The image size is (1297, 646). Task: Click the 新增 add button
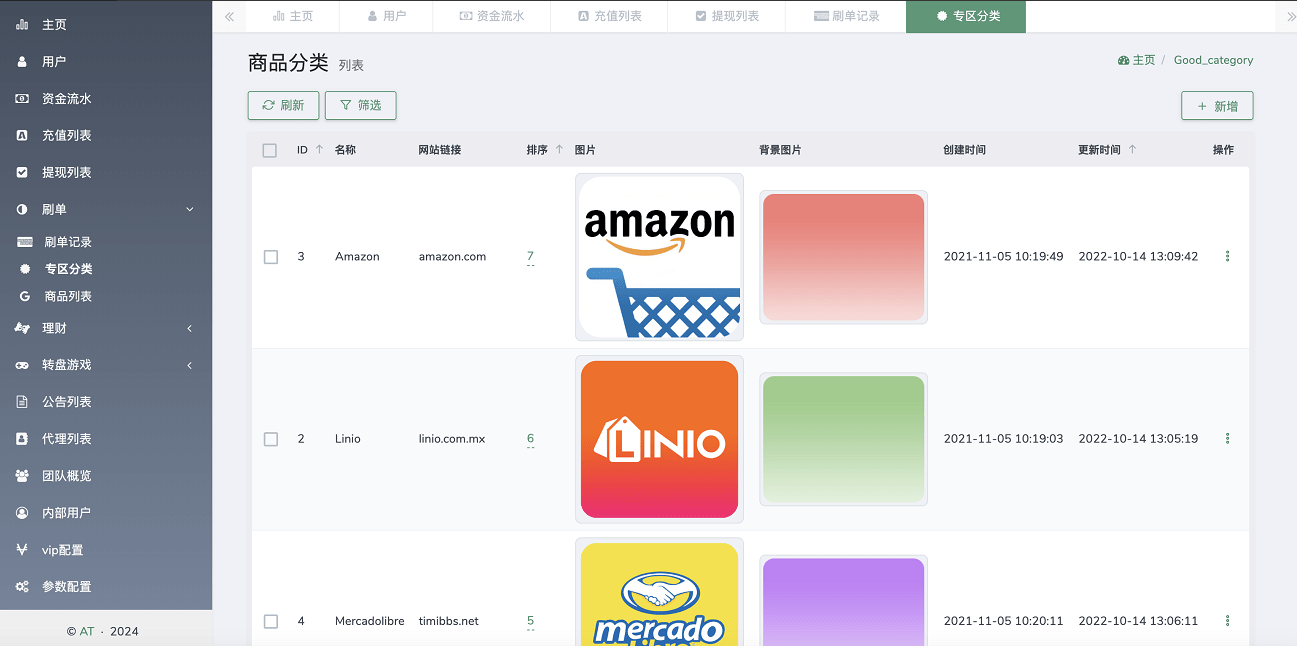(x=1217, y=106)
